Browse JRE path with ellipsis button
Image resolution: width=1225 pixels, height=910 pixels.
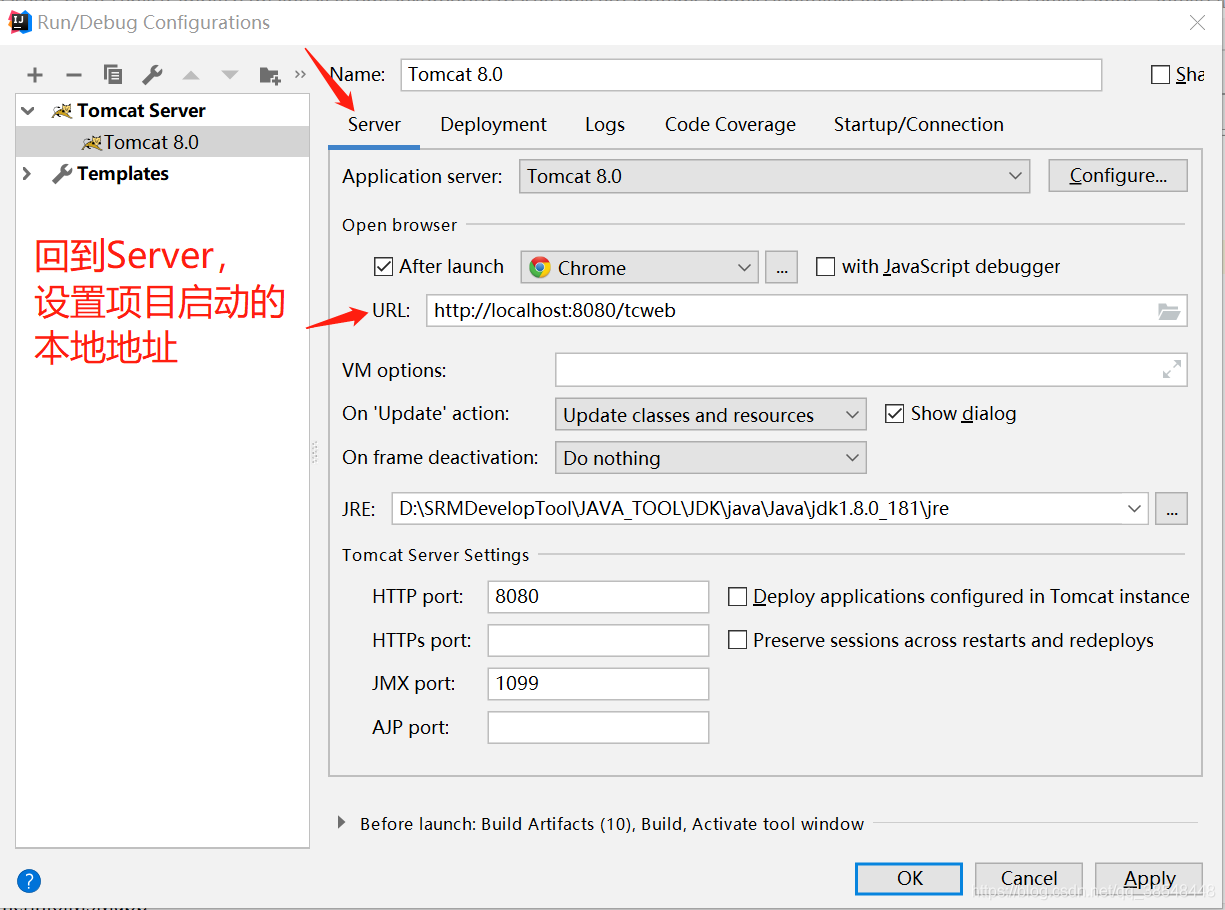1171,508
